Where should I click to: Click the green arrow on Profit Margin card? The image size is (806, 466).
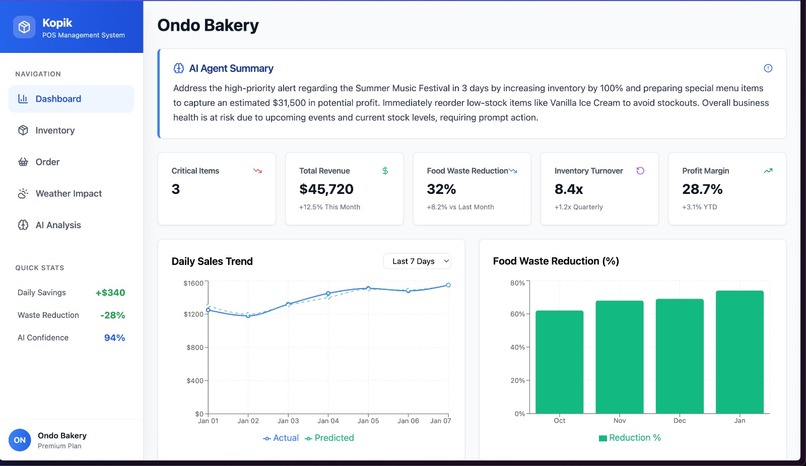768,171
